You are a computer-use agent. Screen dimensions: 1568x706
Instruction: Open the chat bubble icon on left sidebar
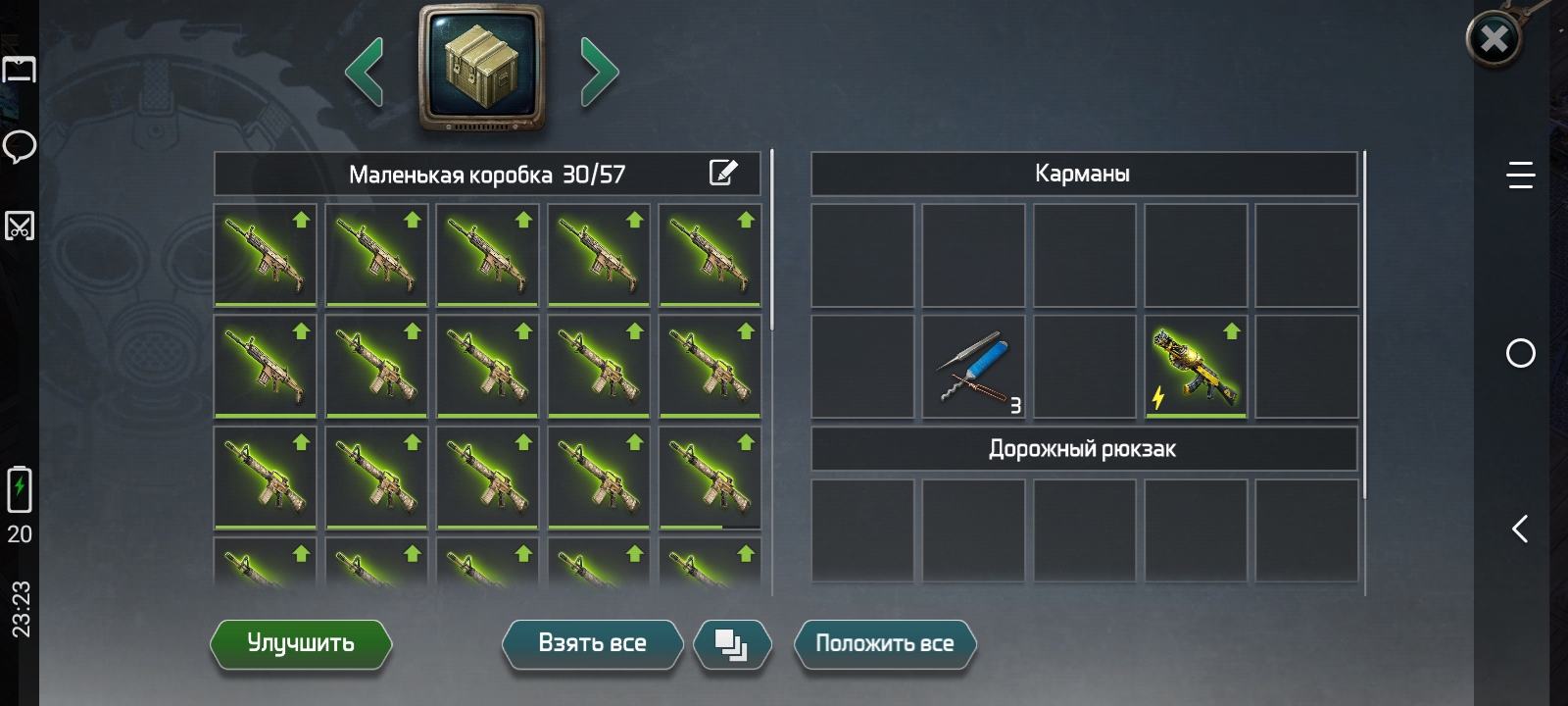click(x=20, y=147)
